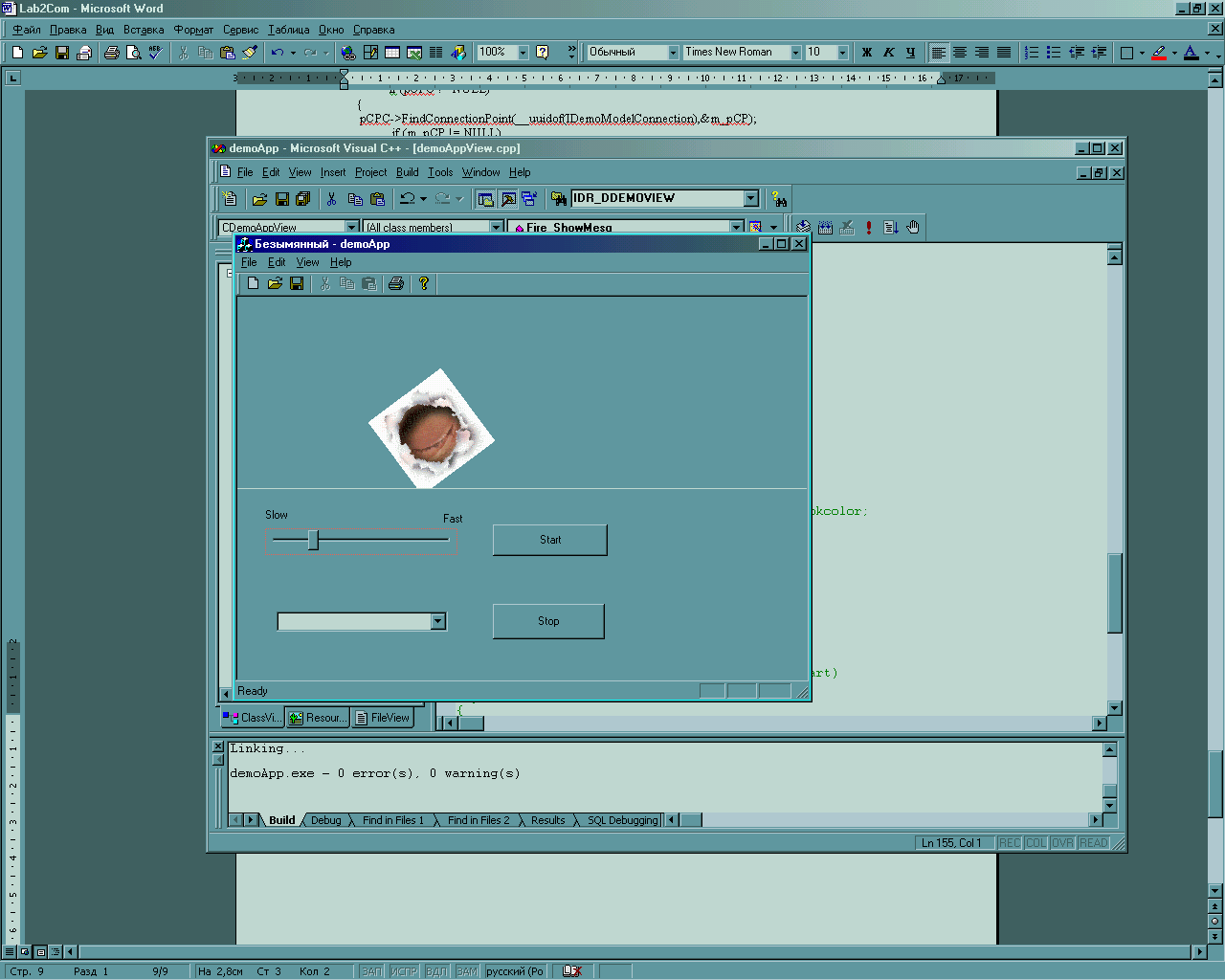Switch to Find in Files 1 output tab

click(x=392, y=820)
